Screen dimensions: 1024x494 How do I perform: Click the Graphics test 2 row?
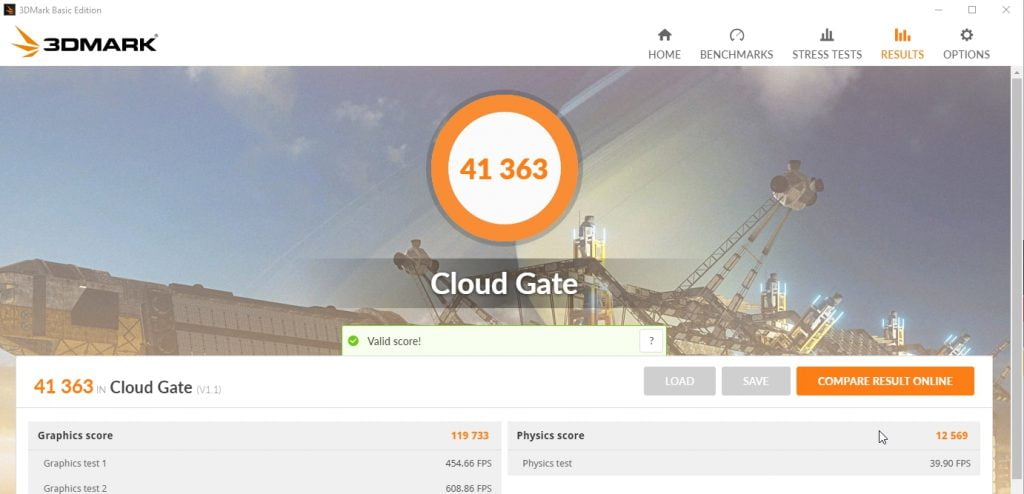click(264, 487)
